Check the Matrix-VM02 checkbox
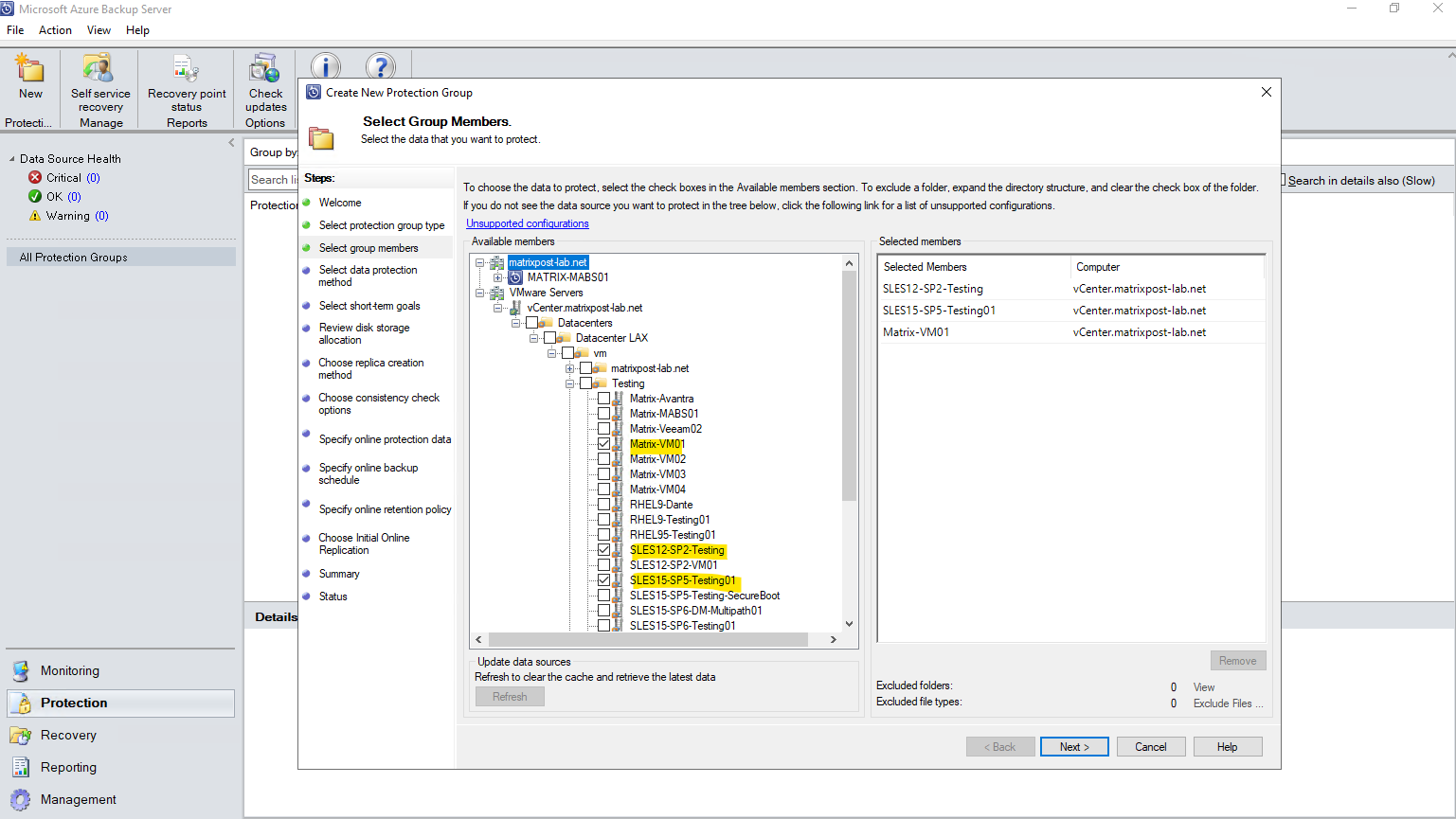 click(x=603, y=459)
